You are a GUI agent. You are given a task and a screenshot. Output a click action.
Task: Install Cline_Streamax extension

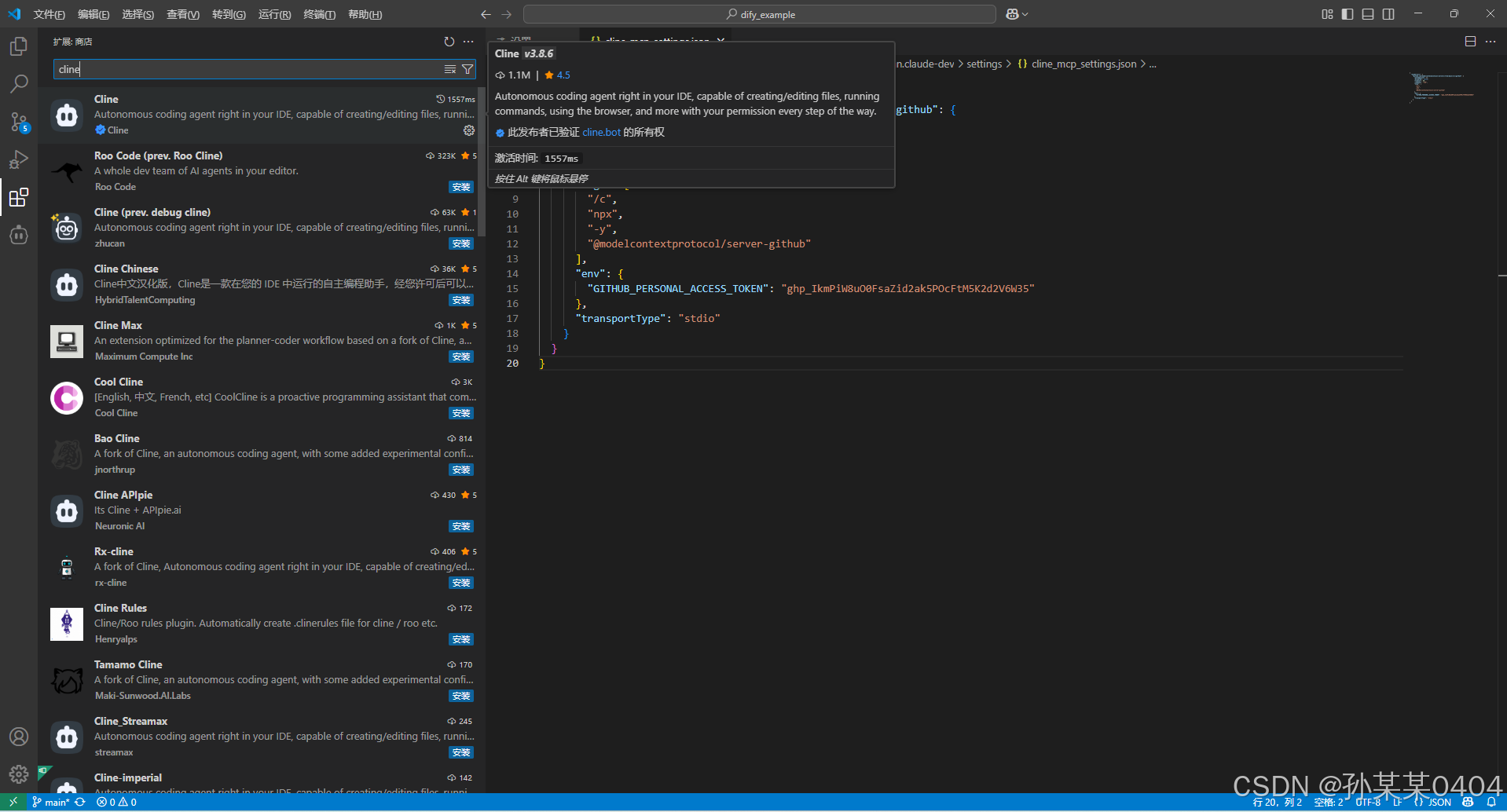coord(461,752)
